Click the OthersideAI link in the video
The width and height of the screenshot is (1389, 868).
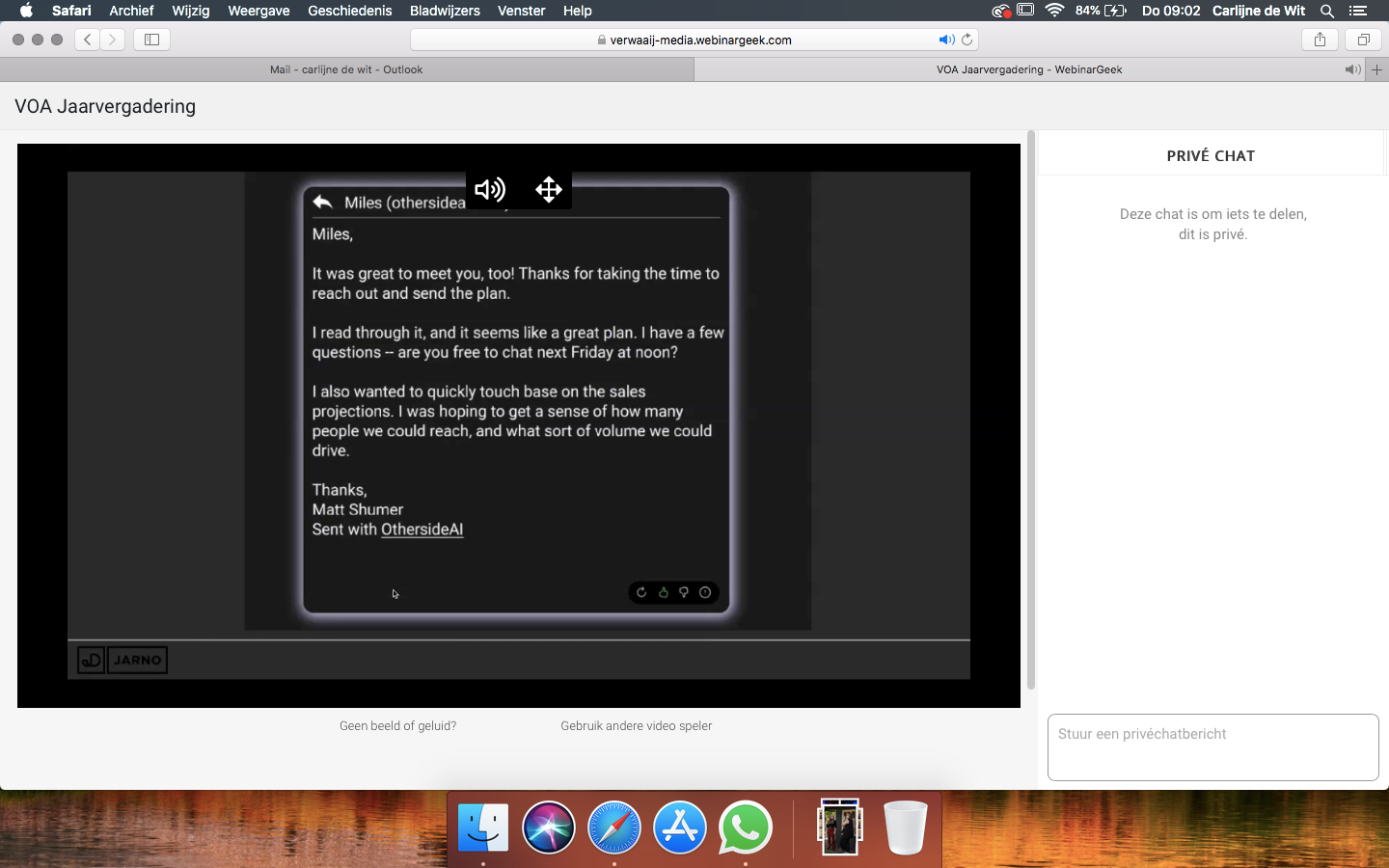coord(422,529)
